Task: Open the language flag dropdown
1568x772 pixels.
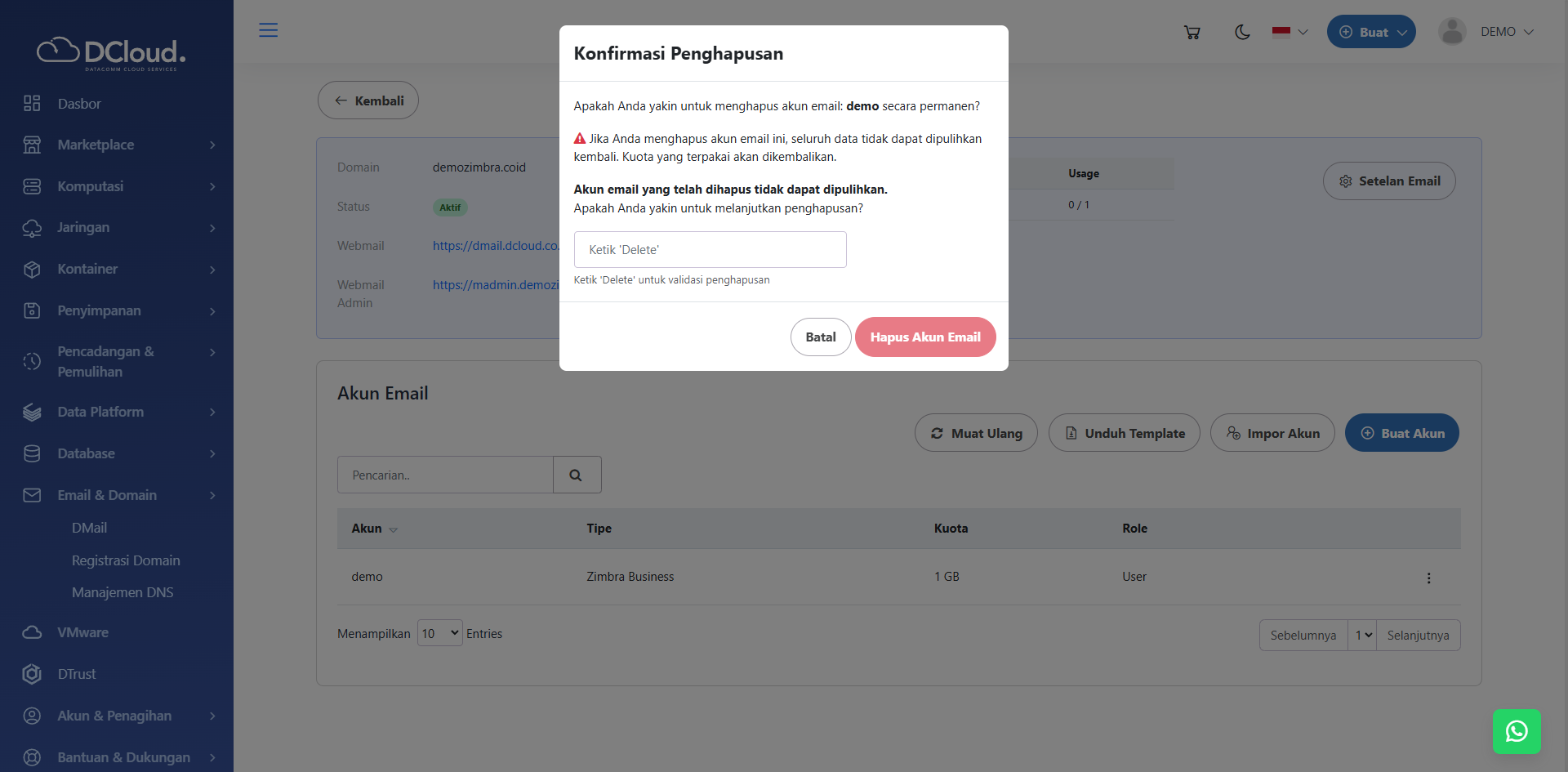Action: coord(1290,32)
